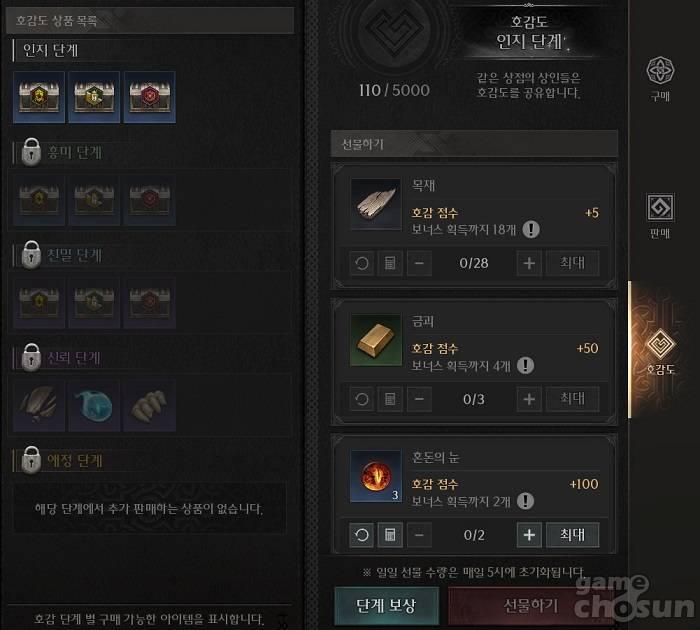Screen dimensions: 700x630
Task: Open calculator icon for 금괴 gift
Action: (x=390, y=399)
